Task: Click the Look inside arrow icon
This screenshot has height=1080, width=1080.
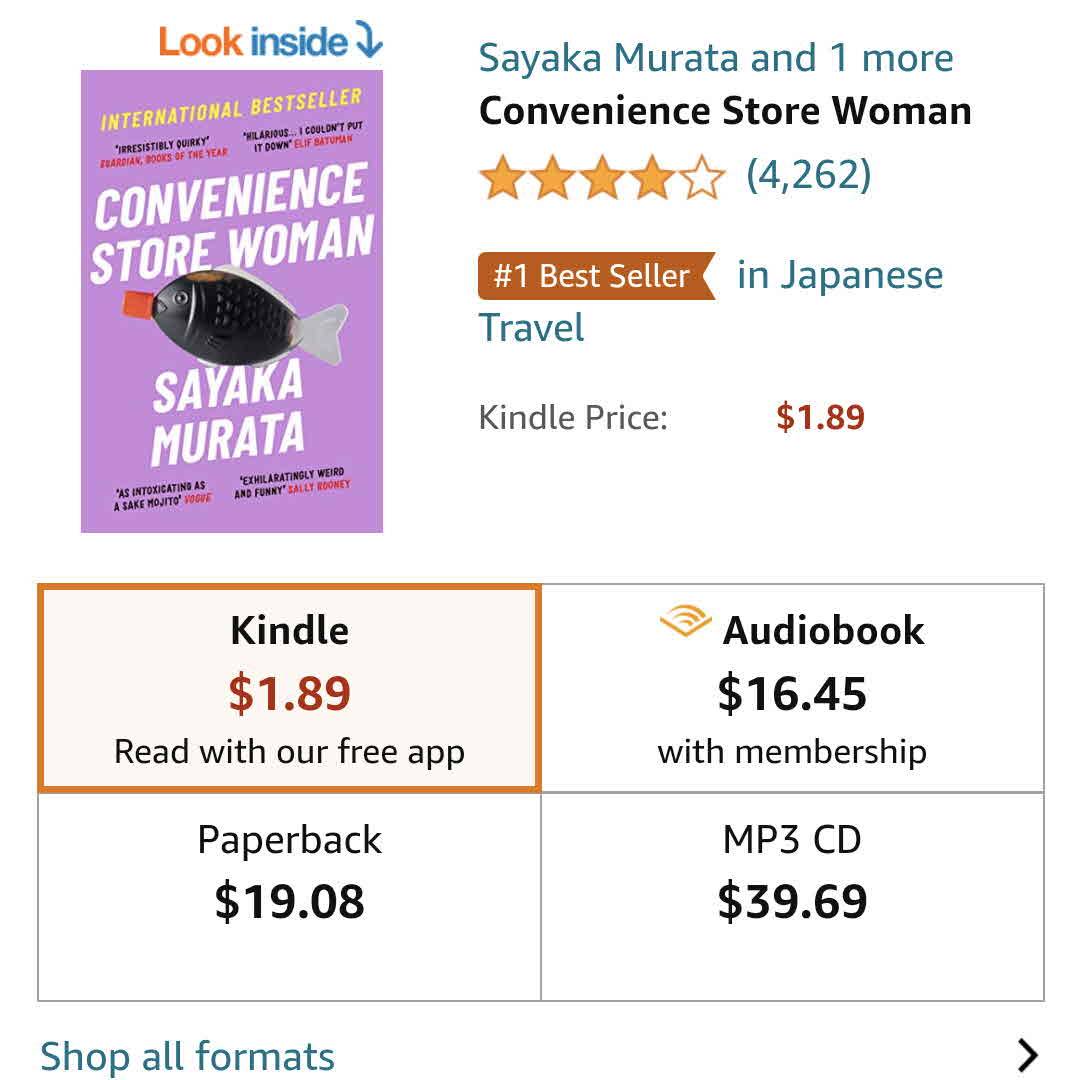Action: point(369,41)
